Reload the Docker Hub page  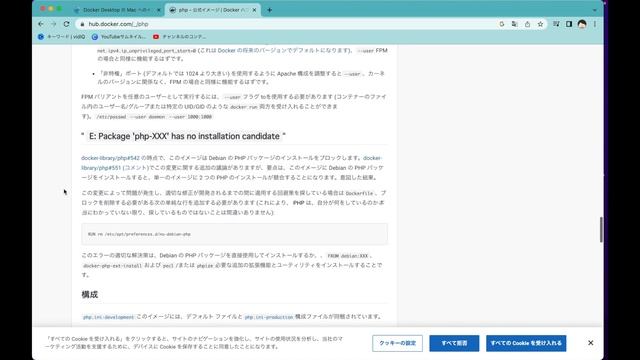pyautogui.click(x=67, y=24)
